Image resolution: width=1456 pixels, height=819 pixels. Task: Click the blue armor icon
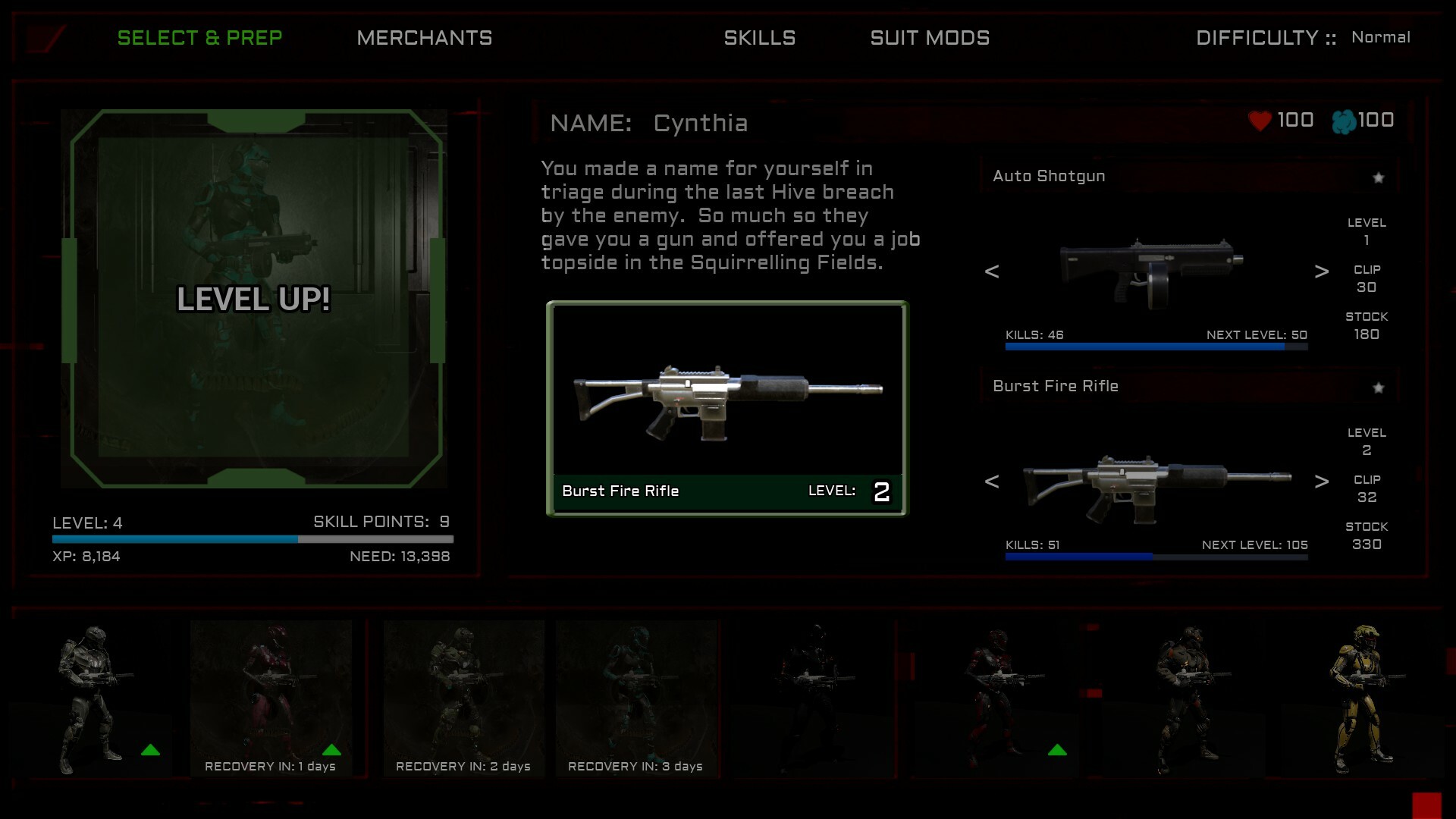(x=1344, y=121)
